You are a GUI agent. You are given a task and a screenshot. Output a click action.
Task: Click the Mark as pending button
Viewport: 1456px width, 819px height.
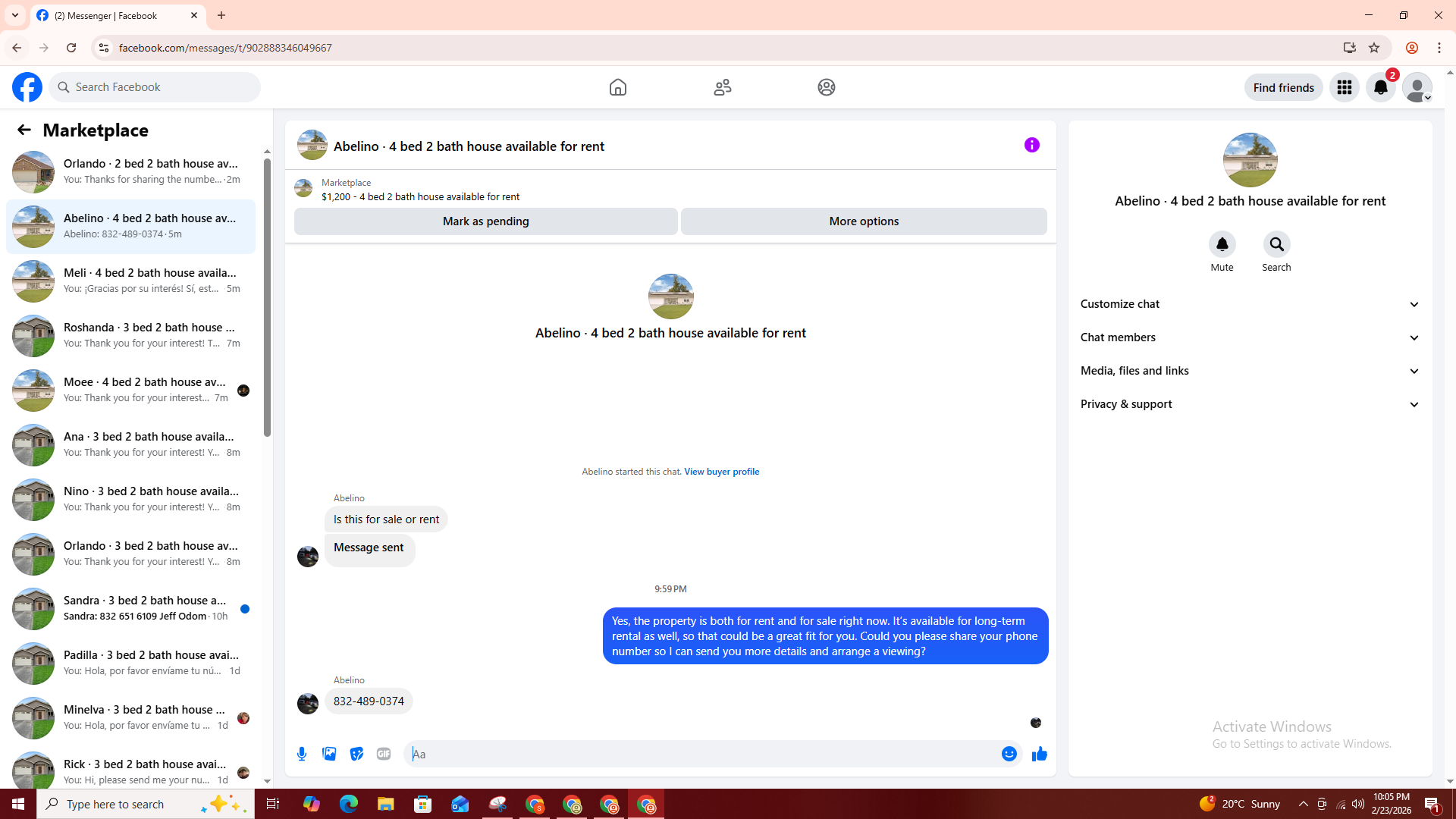[485, 221]
